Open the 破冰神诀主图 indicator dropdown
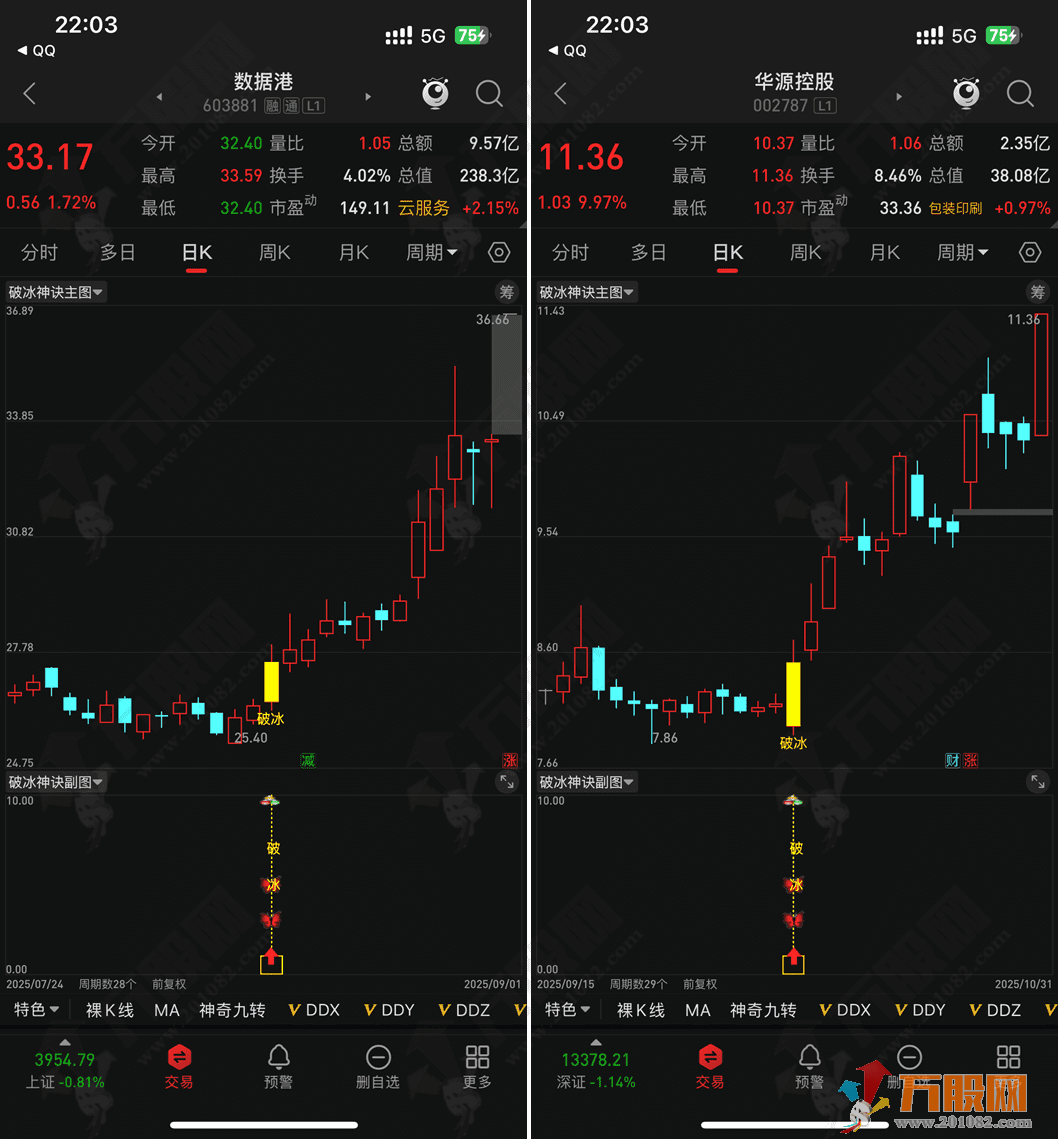The width and height of the screenshot is (1058, 1139). click(56, 292)
